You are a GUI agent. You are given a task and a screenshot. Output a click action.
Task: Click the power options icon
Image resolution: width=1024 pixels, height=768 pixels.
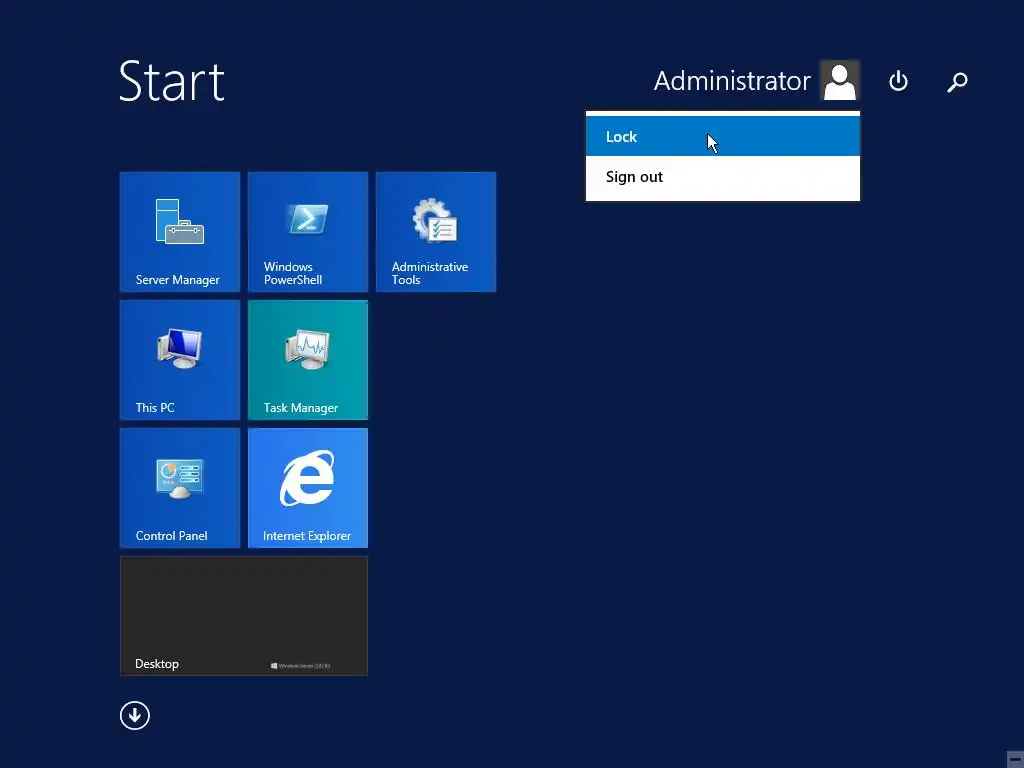tap(898, 81)
